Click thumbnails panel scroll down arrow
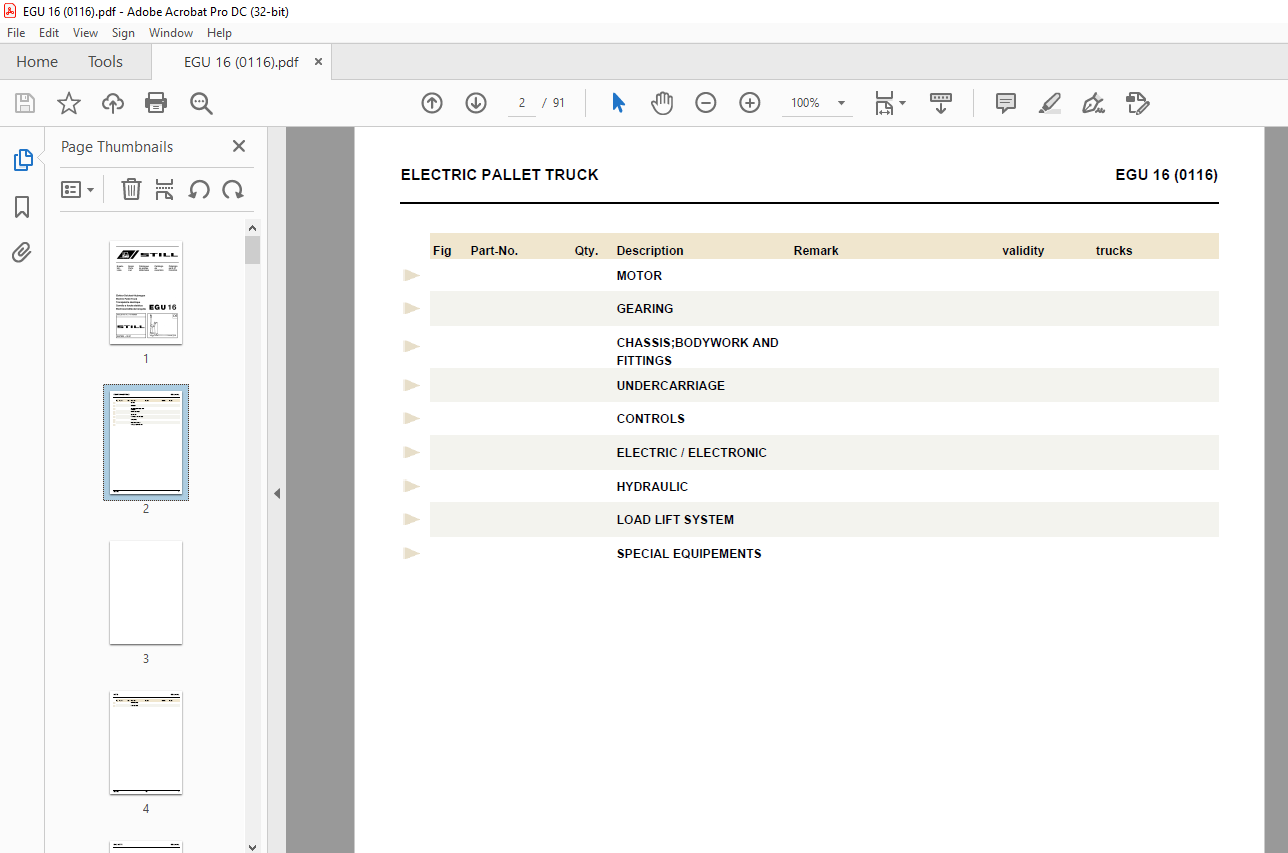Screen dimensions: 1288x853 [x=252, y=846]
